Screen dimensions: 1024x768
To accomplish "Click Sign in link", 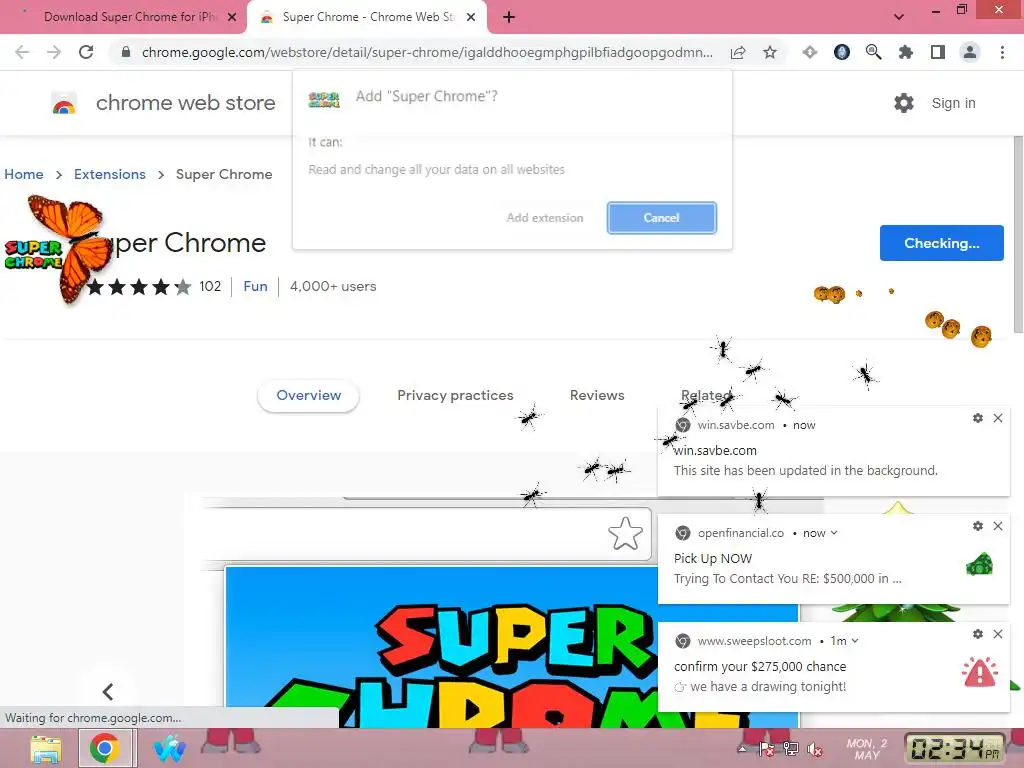I will [x=953, y=103].
